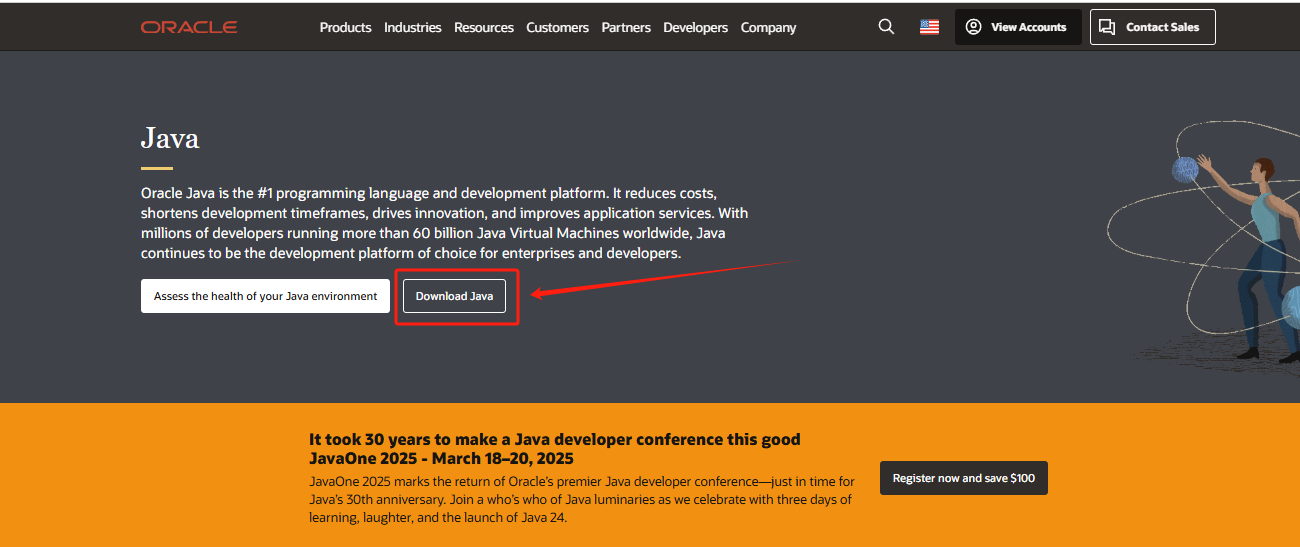Expand the Industries navigation menu
Viewport: 1300px width, 547px height.
pos(412,27)
